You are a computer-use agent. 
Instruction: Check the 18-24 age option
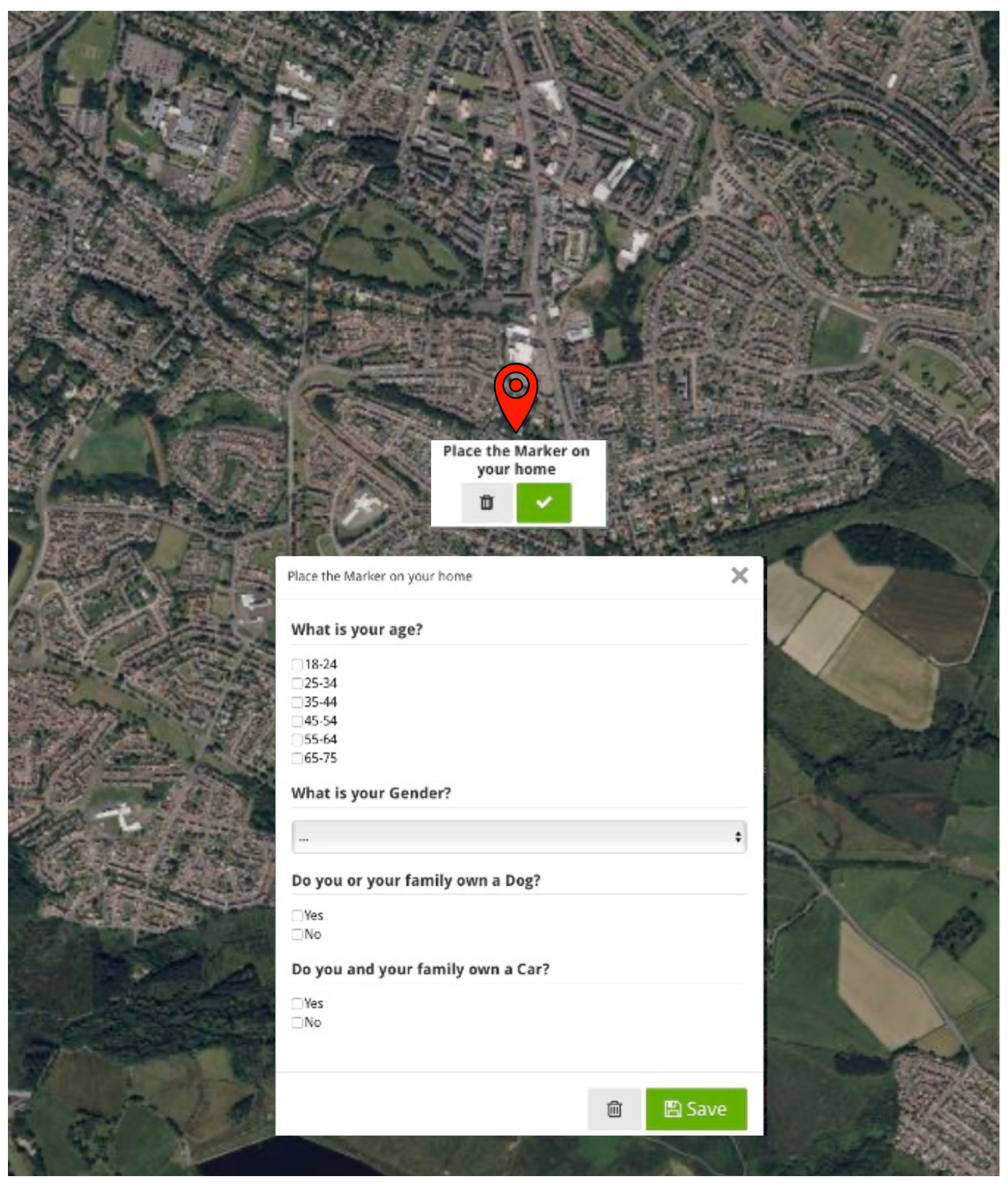(297, 665)
